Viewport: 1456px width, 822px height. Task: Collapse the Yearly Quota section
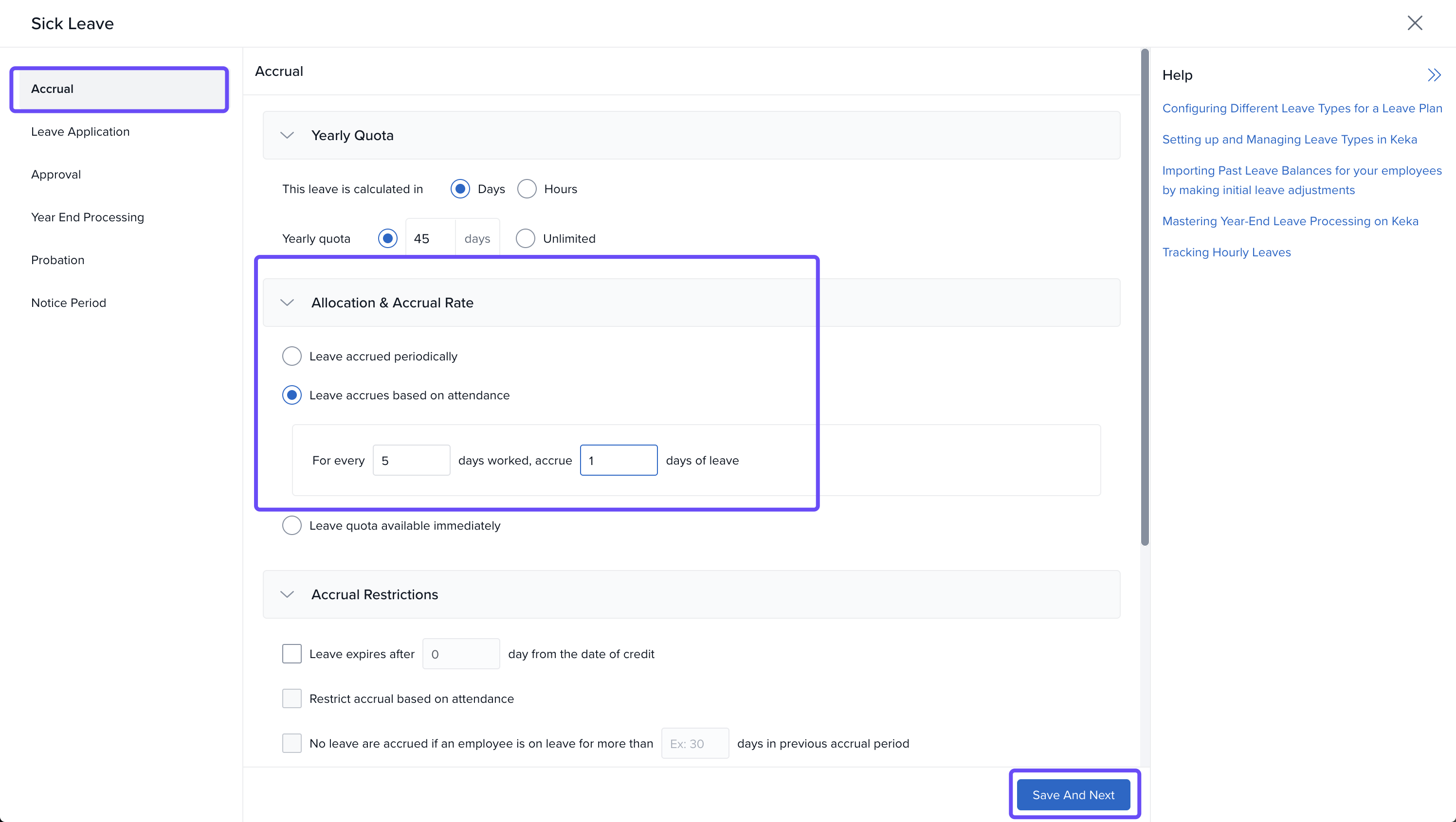click(287, 136)
